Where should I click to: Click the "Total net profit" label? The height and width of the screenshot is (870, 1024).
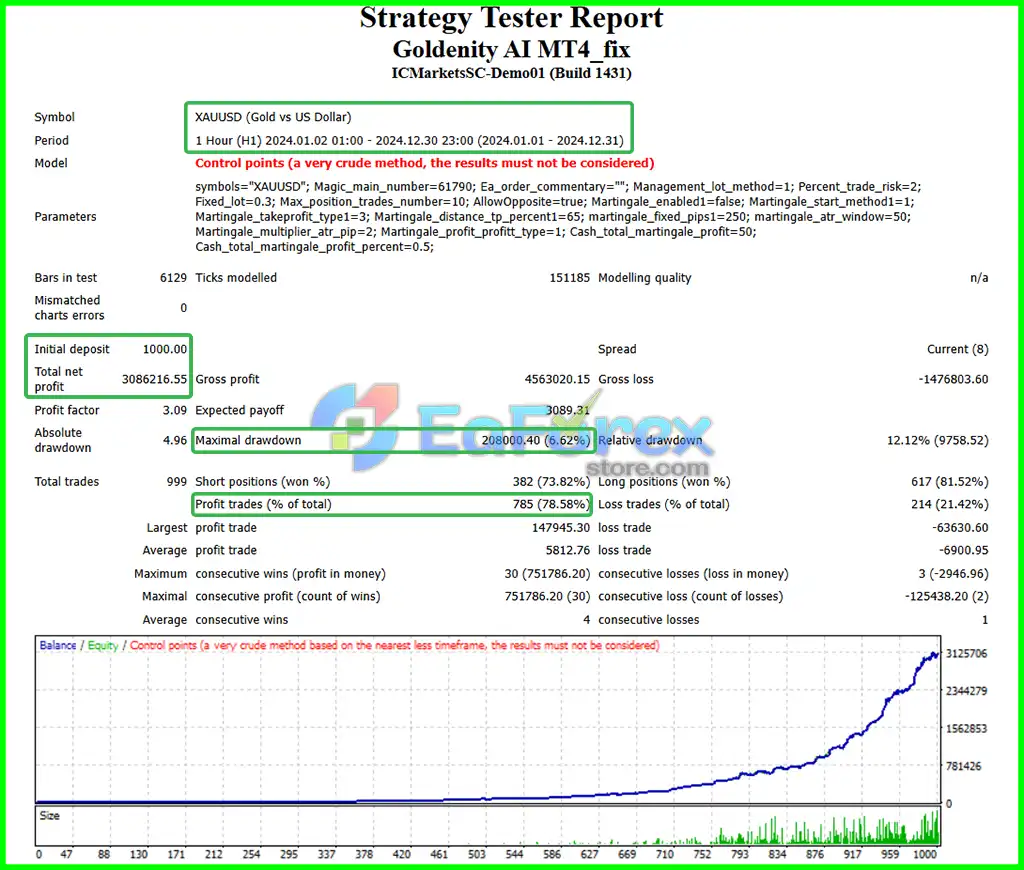click(x=59, y=379)
